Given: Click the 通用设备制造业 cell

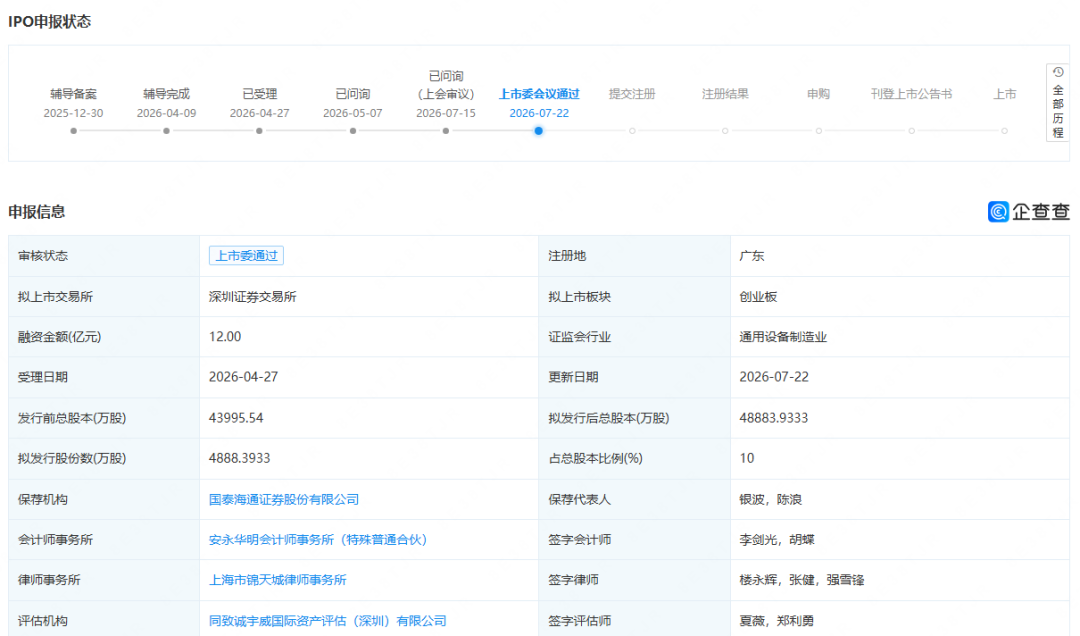Looking at the screenshot, I should 782,337.
